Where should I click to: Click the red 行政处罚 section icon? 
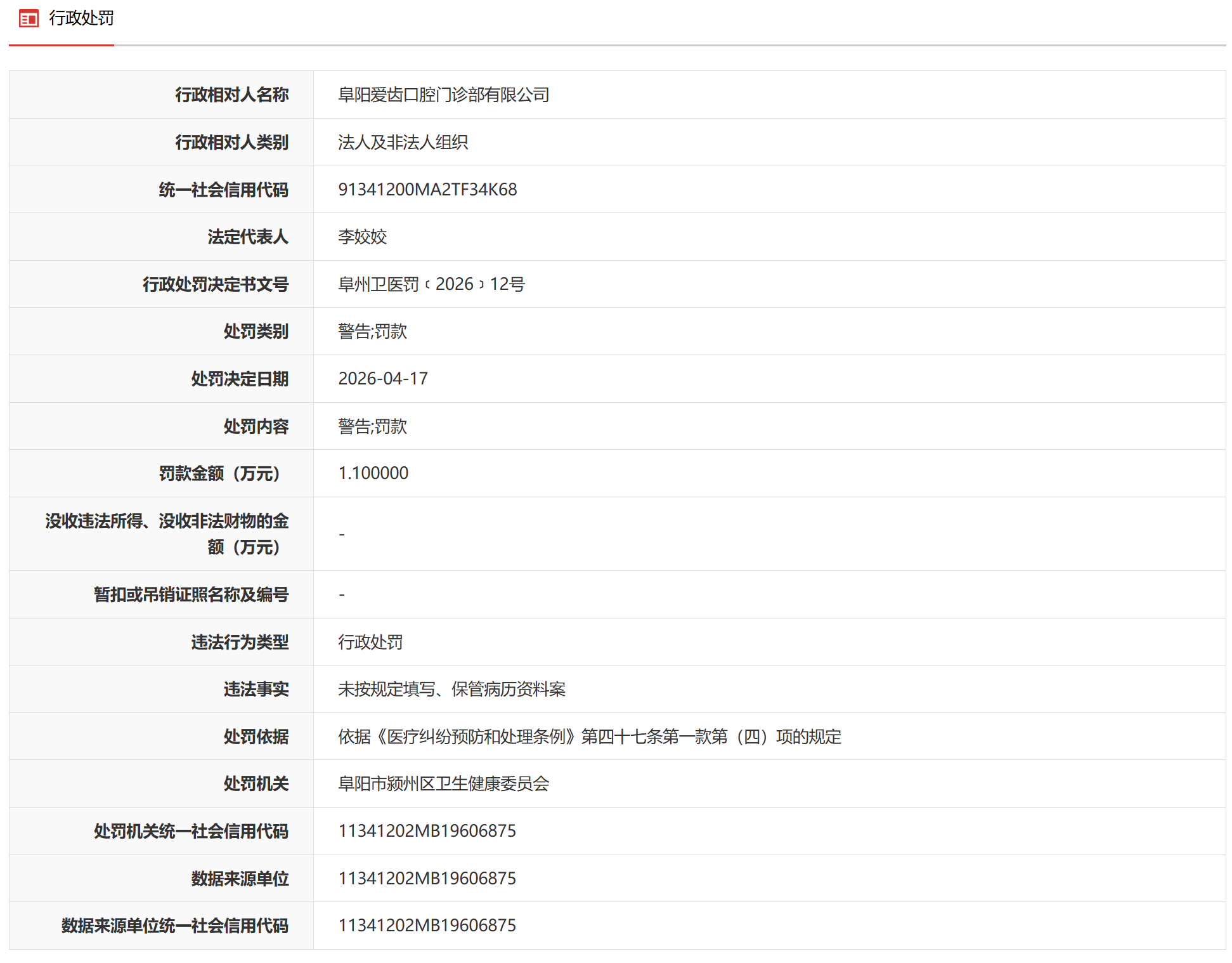pyautogui.click(x=29, y=19)
